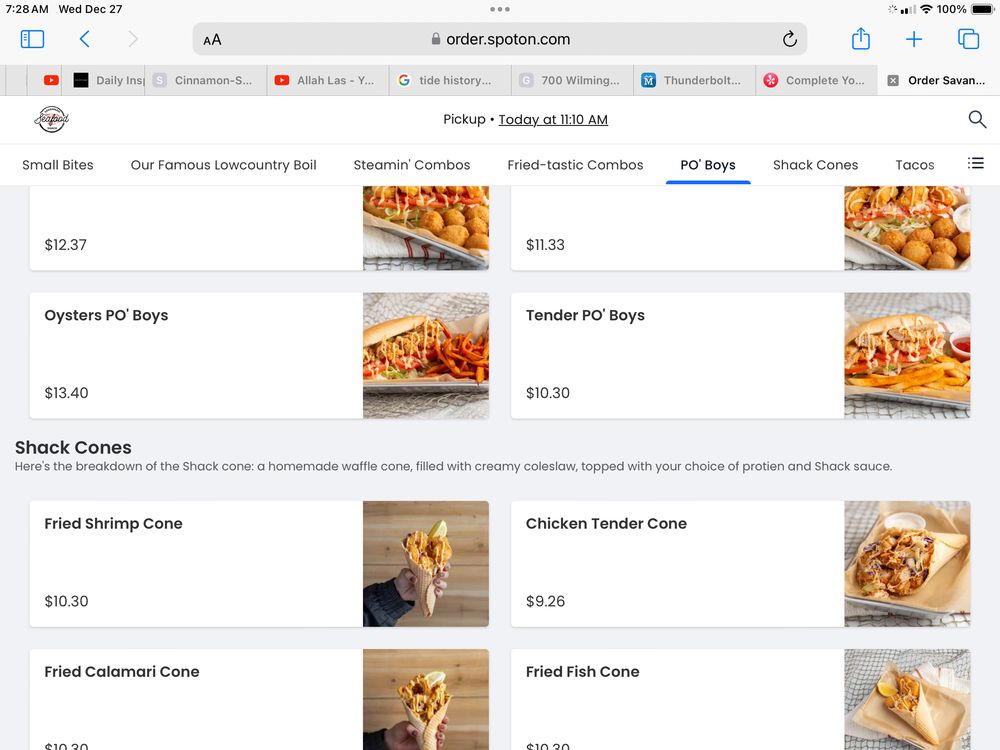Close the Order Savannah tab
The width and height of the screenshot is (1000, 750).
[893, 80]
